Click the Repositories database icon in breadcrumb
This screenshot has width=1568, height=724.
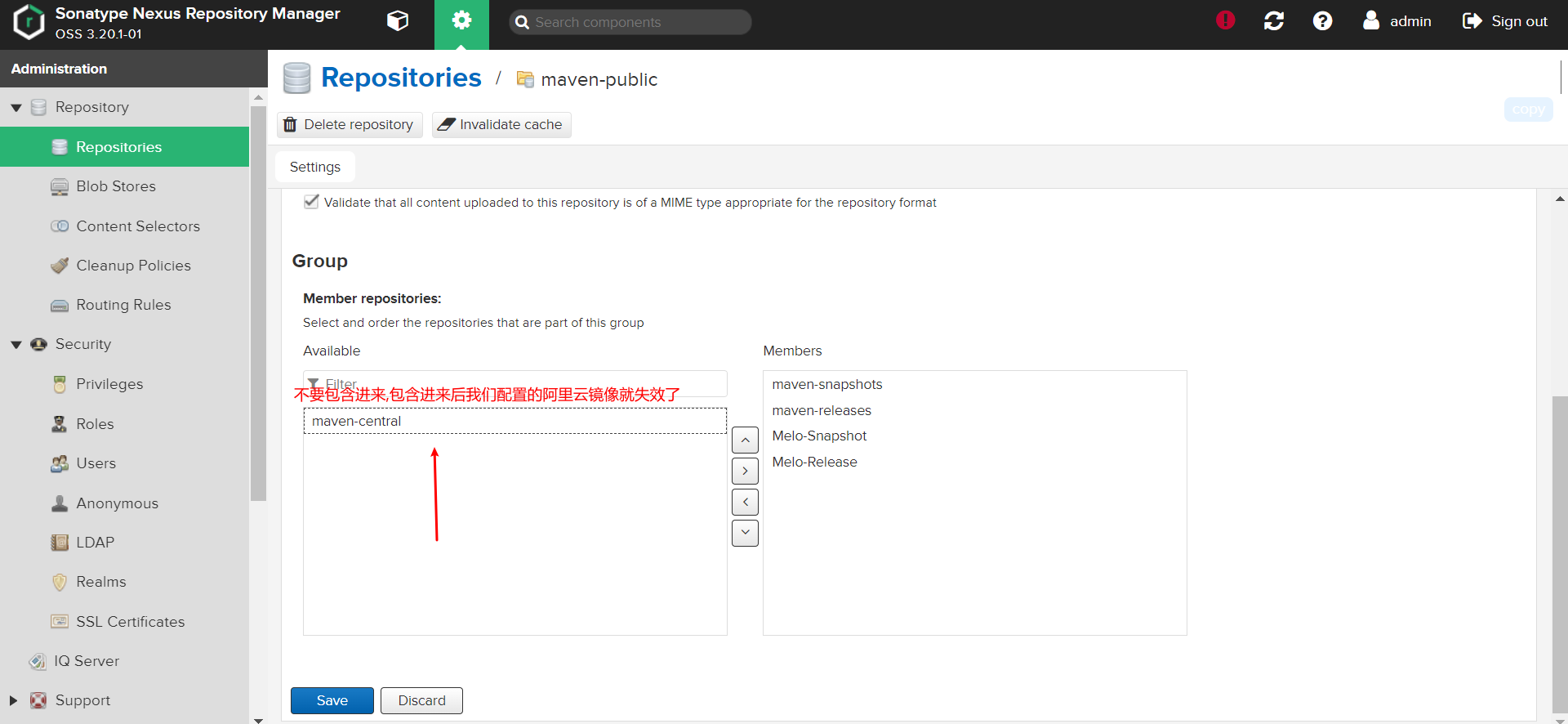click(x=297, y=78)
